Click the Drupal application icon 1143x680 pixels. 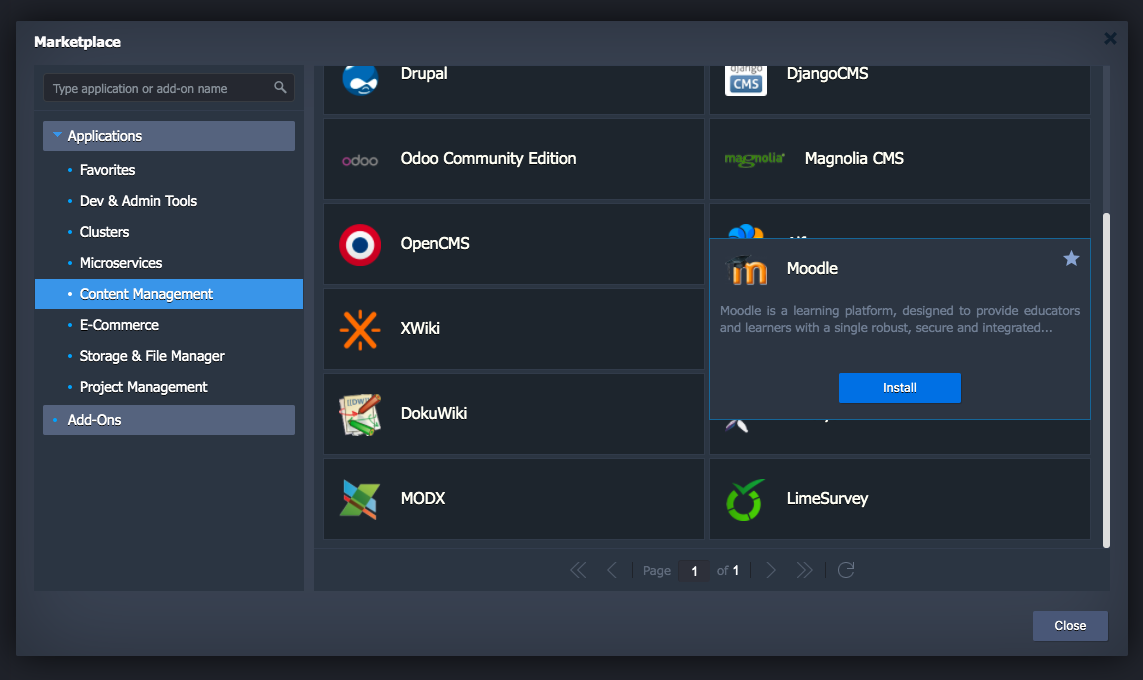pos(360,77)
